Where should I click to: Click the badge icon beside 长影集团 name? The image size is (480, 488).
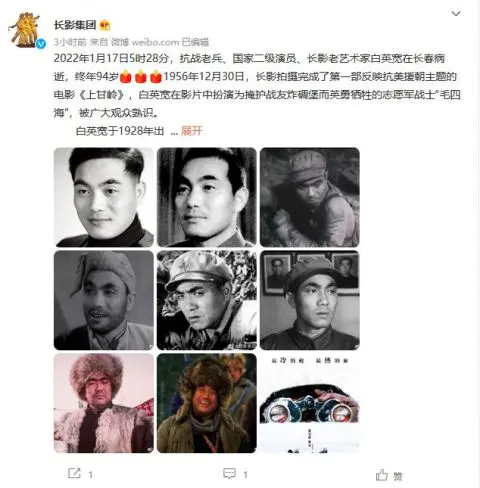[105, 25]
